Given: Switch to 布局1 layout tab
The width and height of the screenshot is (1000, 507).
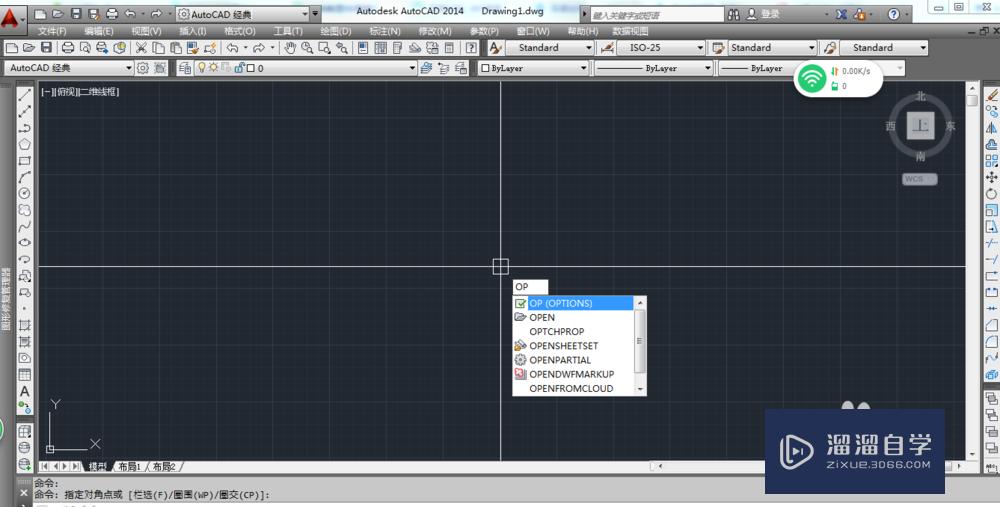Looking at the screenshot, I should (x=129, y=467).
